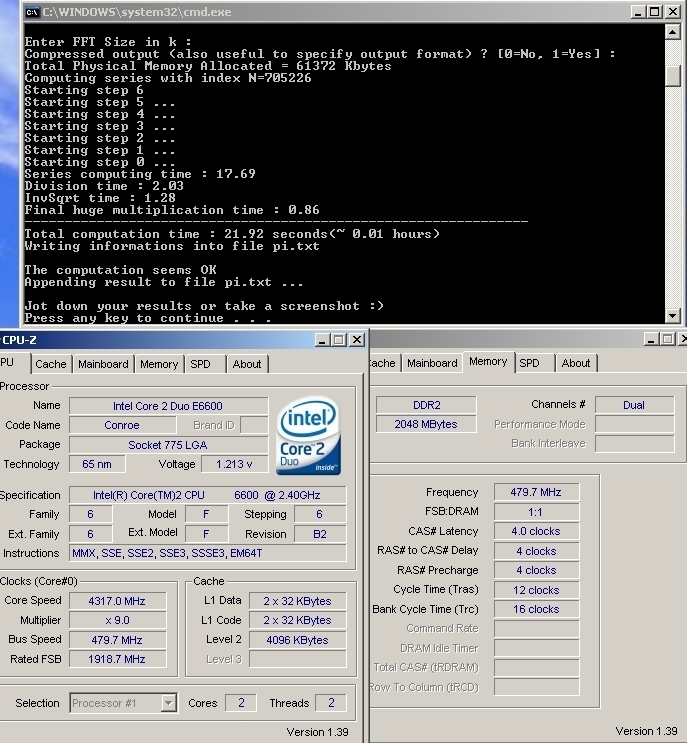The height and width of the screenshot is (743, 687).
Task: Click the Rated FSB value 1918.7 MHz
Action: [x=118, y=659]
